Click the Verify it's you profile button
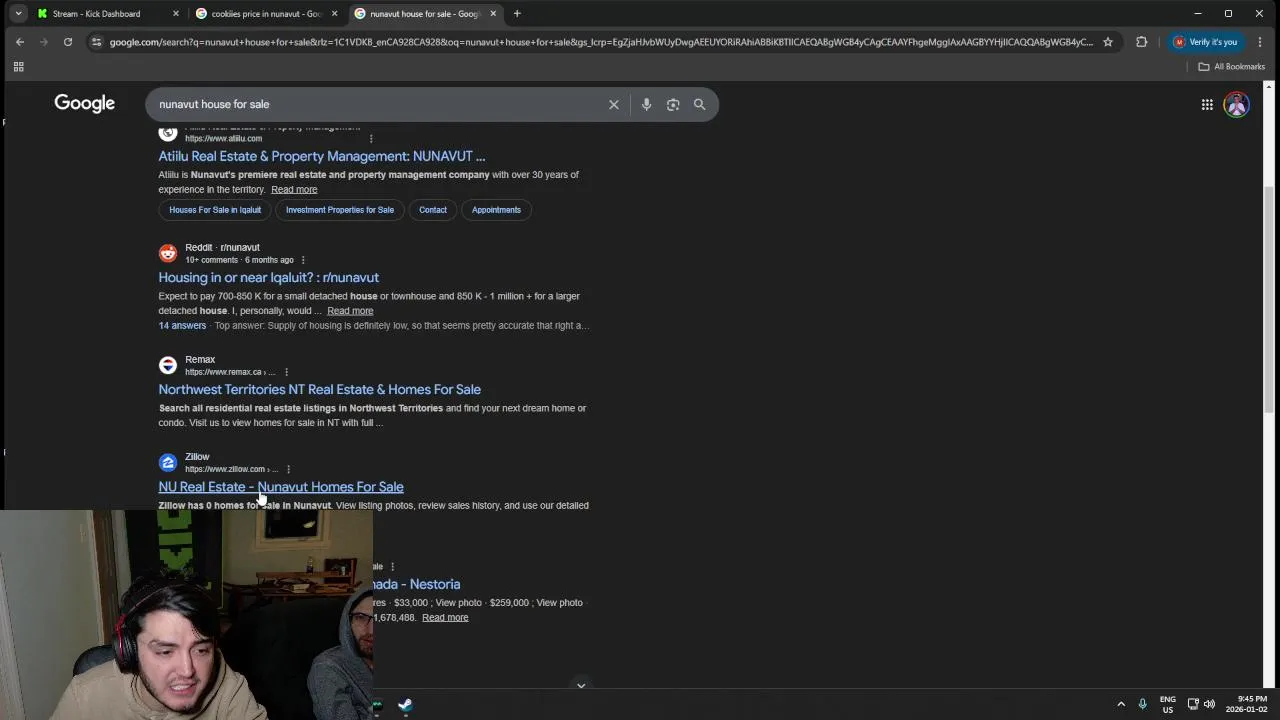The height and width of the screenshot is (720, 1280). (1205, 42)
